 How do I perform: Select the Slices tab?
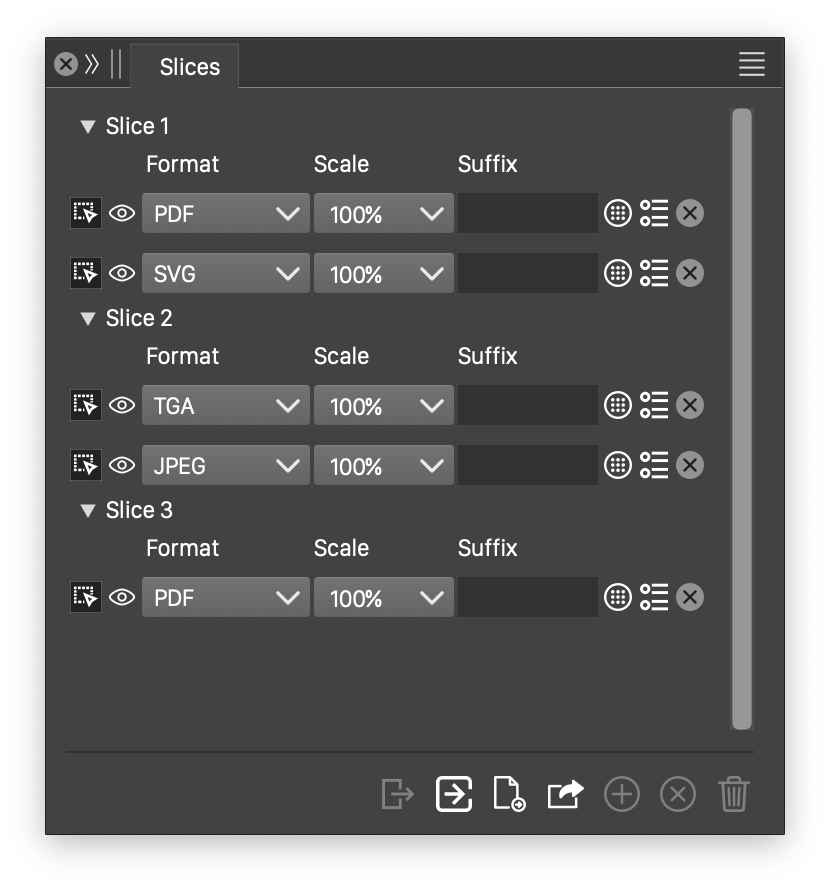[189, 67]
